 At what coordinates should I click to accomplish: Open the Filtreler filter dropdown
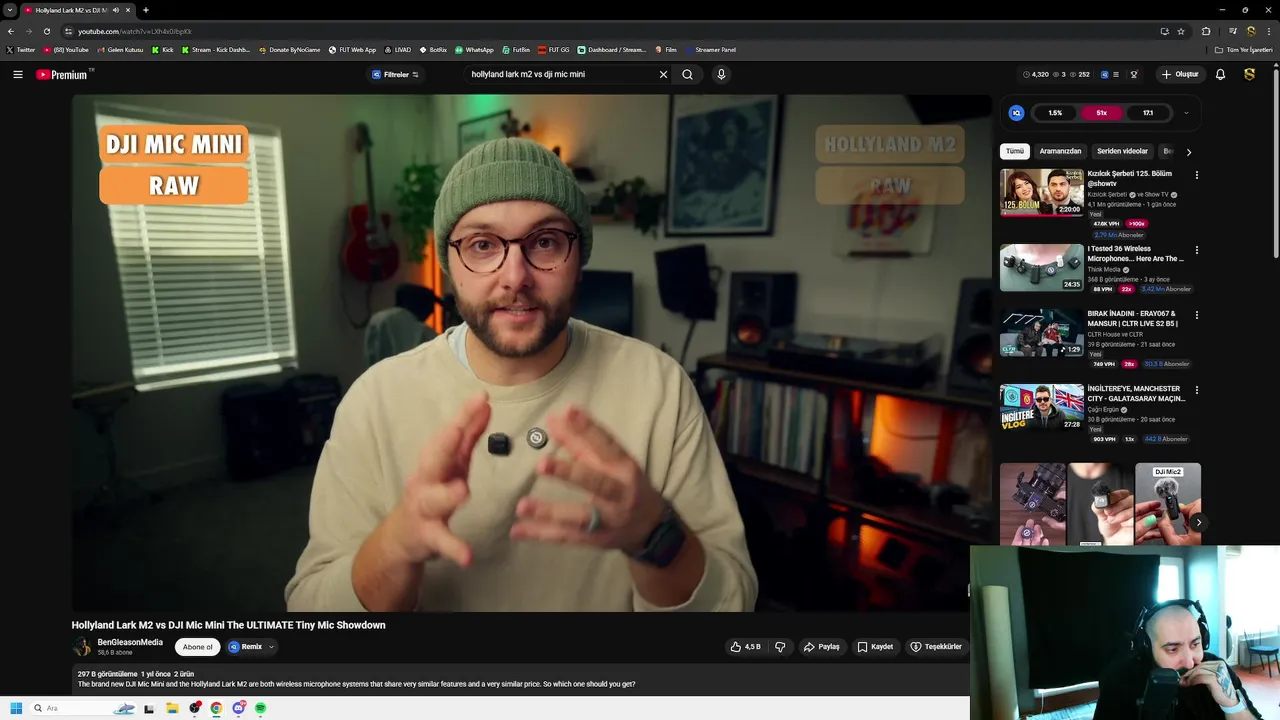pyautogui.click(x=395, y=74)
